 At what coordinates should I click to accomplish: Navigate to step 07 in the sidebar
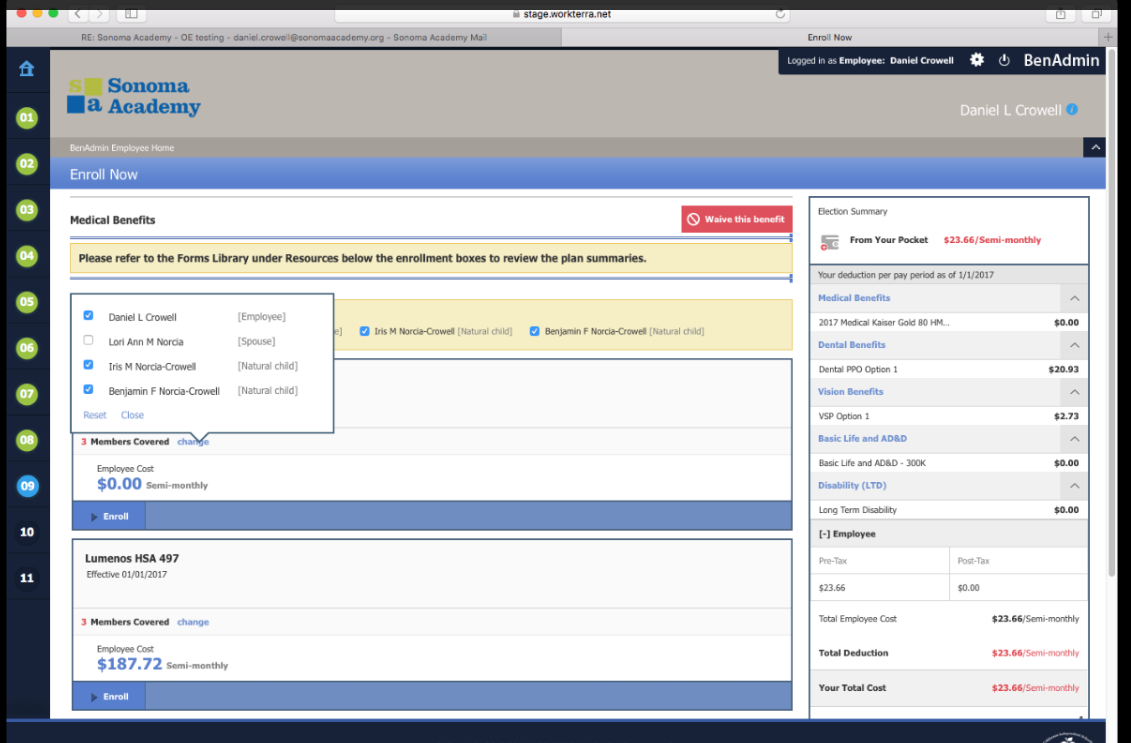click(x=27, y=394)
